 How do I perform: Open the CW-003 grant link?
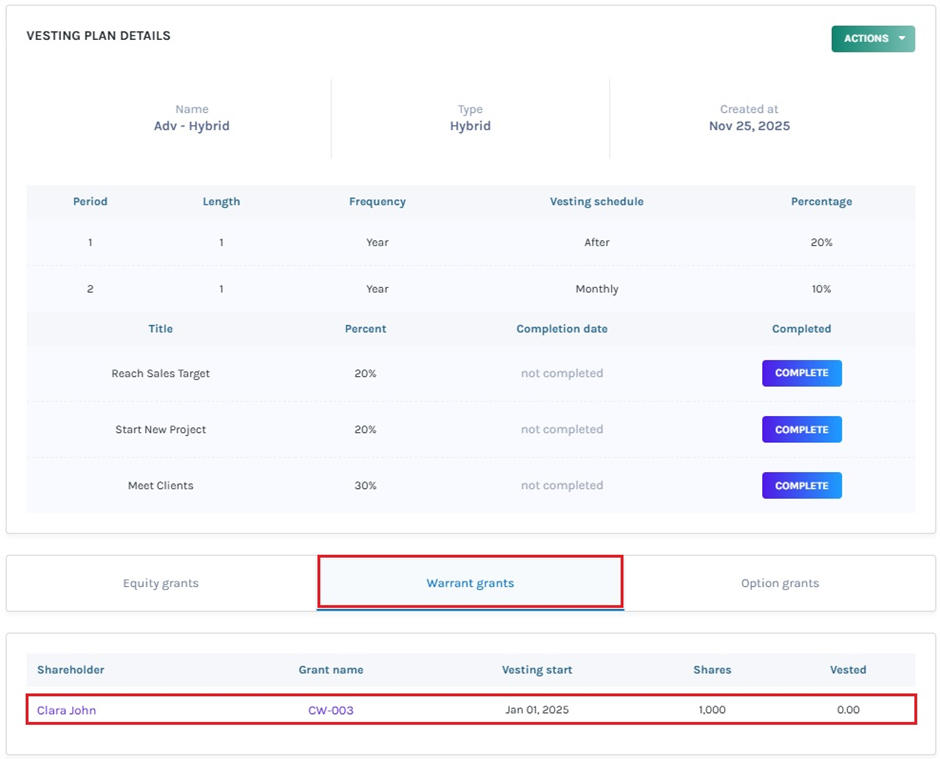click(x=331, y=710)
